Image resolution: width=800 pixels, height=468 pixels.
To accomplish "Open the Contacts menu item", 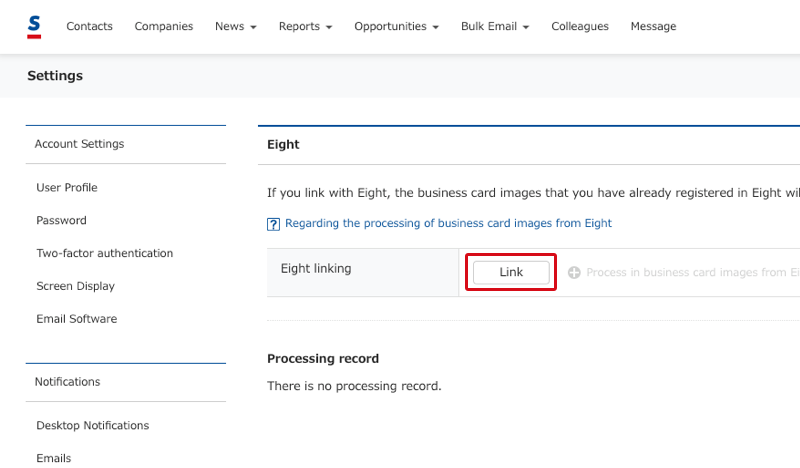I will (x=89, y=27).
